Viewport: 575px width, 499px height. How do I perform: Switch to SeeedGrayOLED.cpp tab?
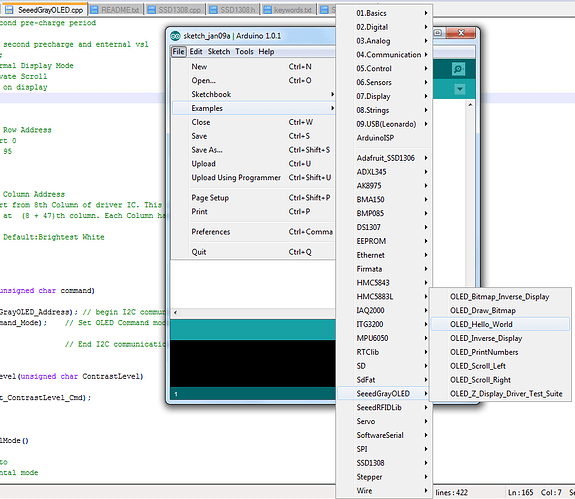point(45,10)
